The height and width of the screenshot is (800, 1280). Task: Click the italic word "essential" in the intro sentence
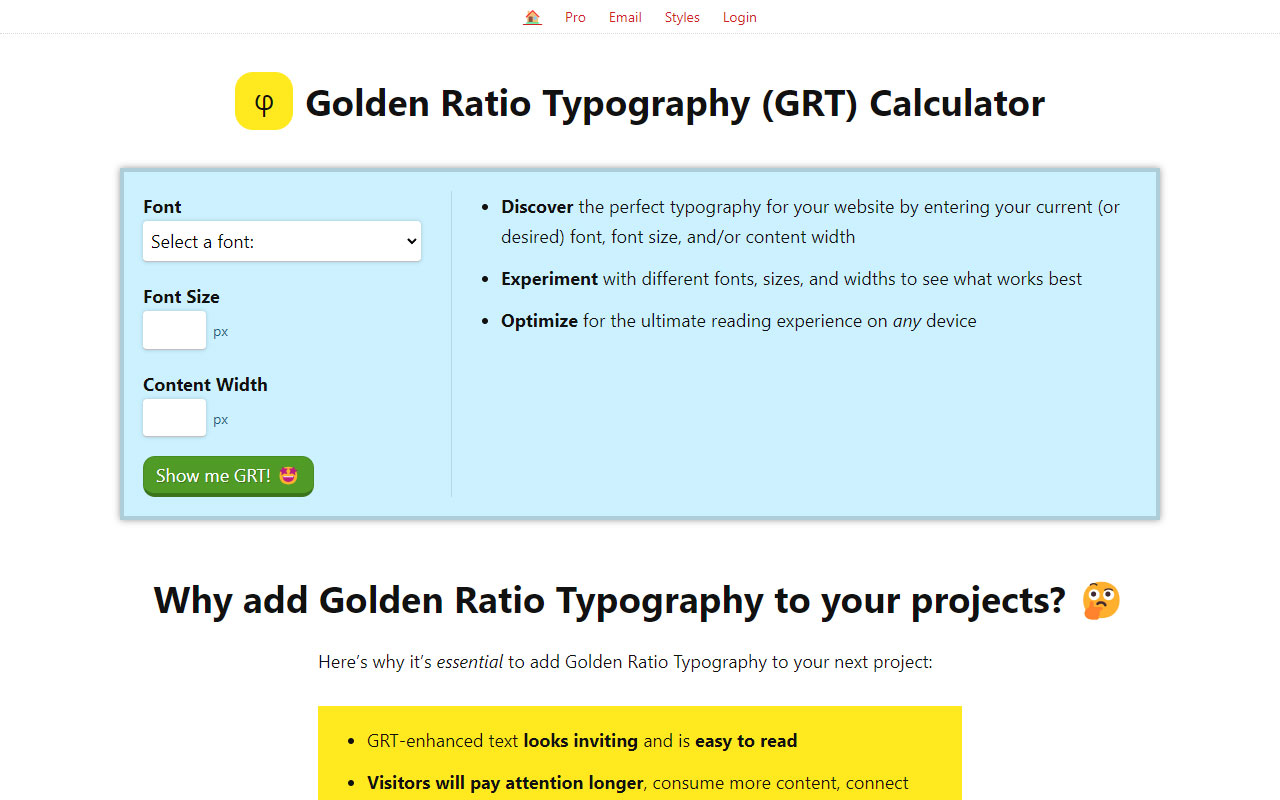pyautogui.click(x=470, y=661)
